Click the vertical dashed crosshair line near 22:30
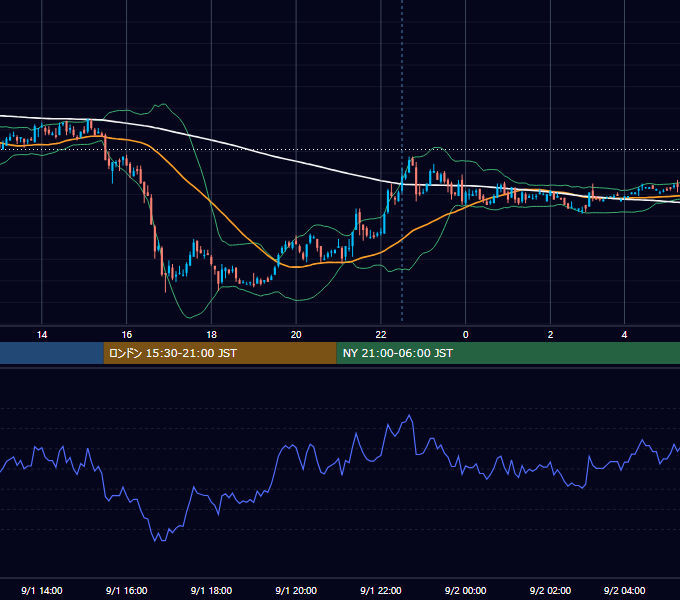The width and height of the screenshot is (680, 600). click(x=402, y=160)
